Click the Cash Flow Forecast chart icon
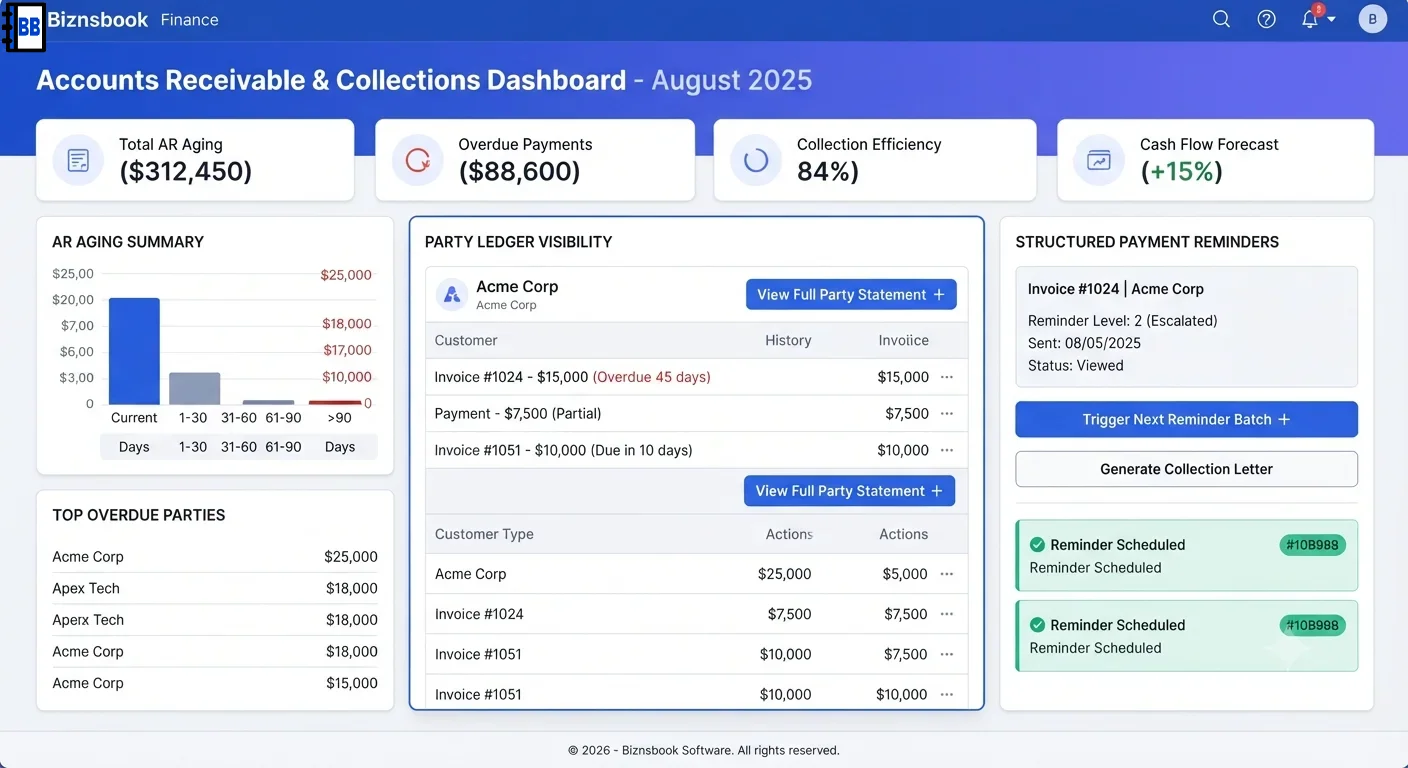This screenshot has width=1408, height=768. (1099, 160)
